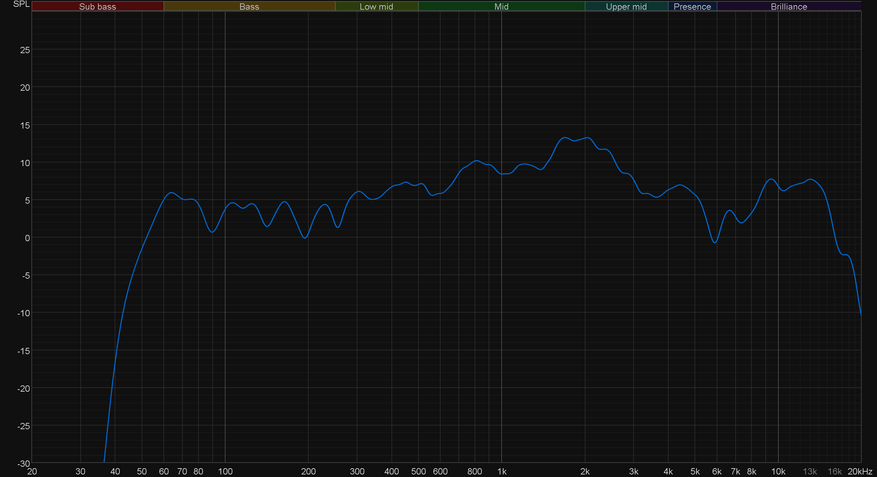Click the SPL axis title
The width and height of the screenshot is (877, 477).
point(7,5)
